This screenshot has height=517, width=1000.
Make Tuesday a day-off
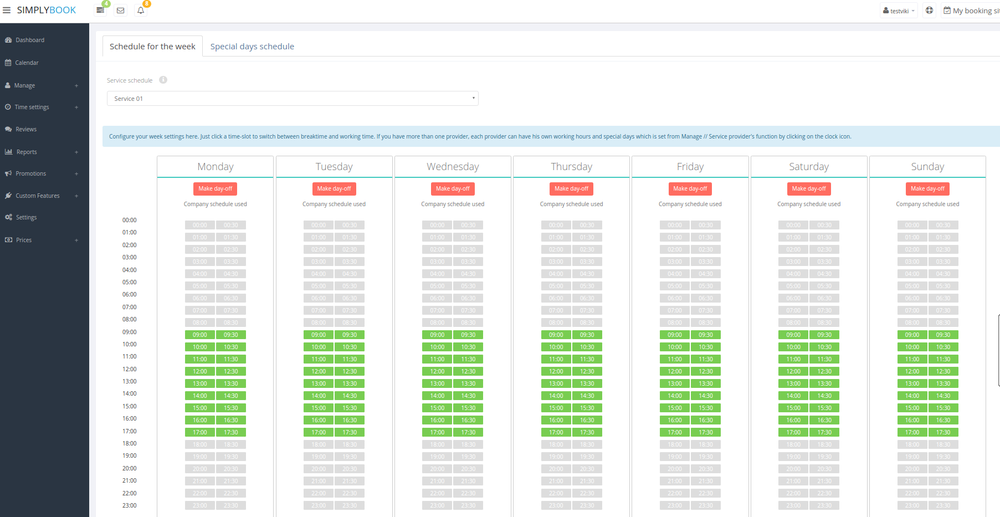tap(334, 189)
